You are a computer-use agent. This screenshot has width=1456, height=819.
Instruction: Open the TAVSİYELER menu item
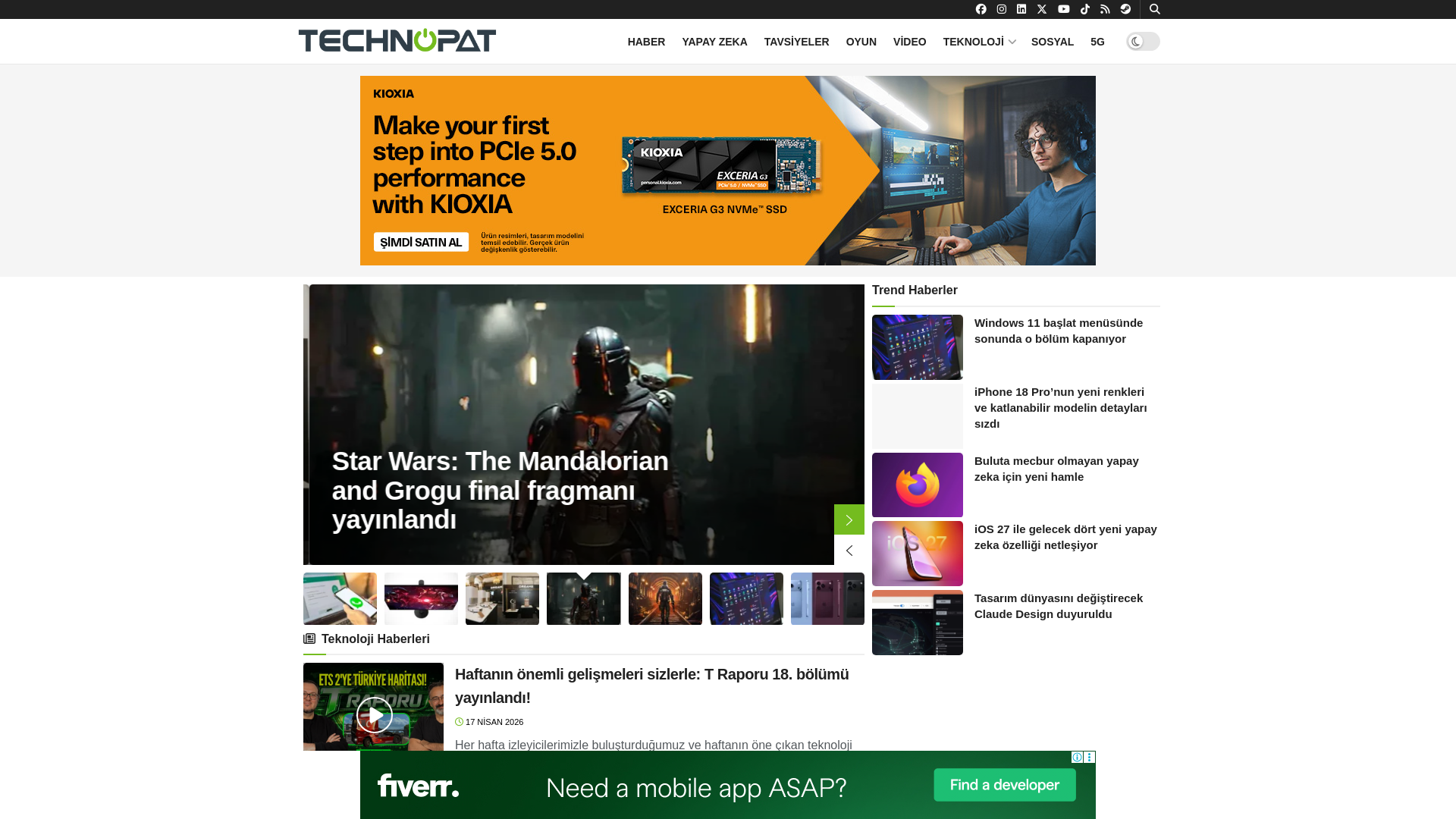[796, 42]
